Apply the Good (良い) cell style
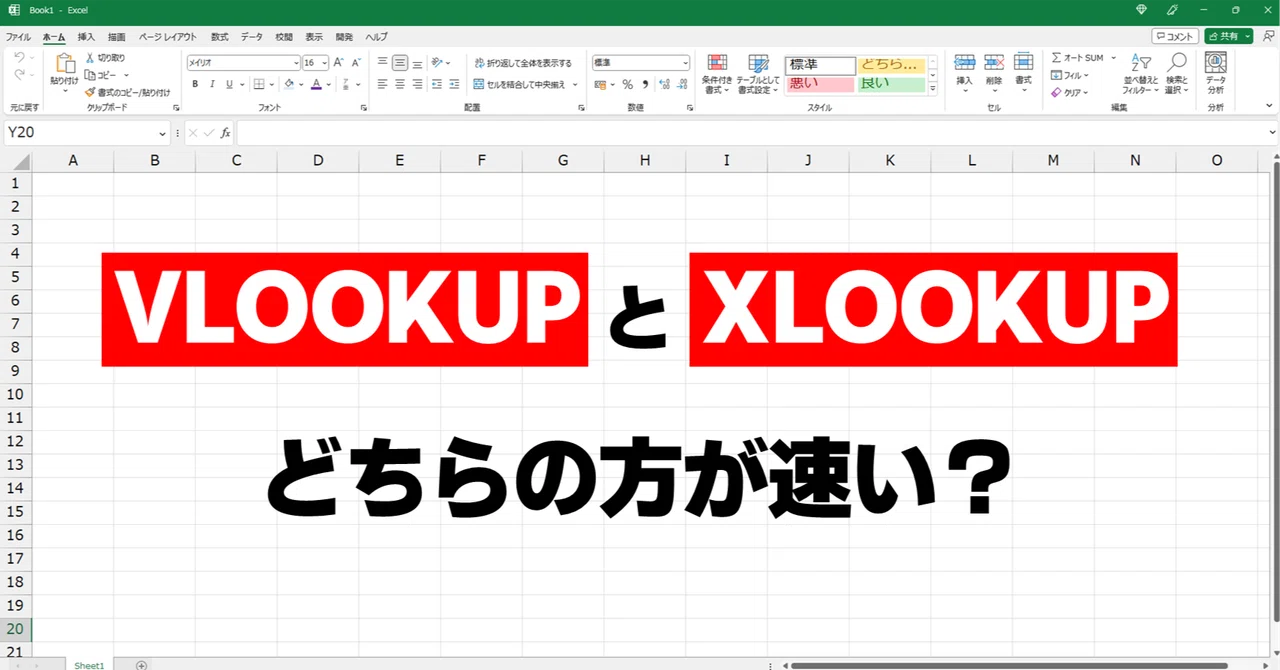 tap(890, 84)
